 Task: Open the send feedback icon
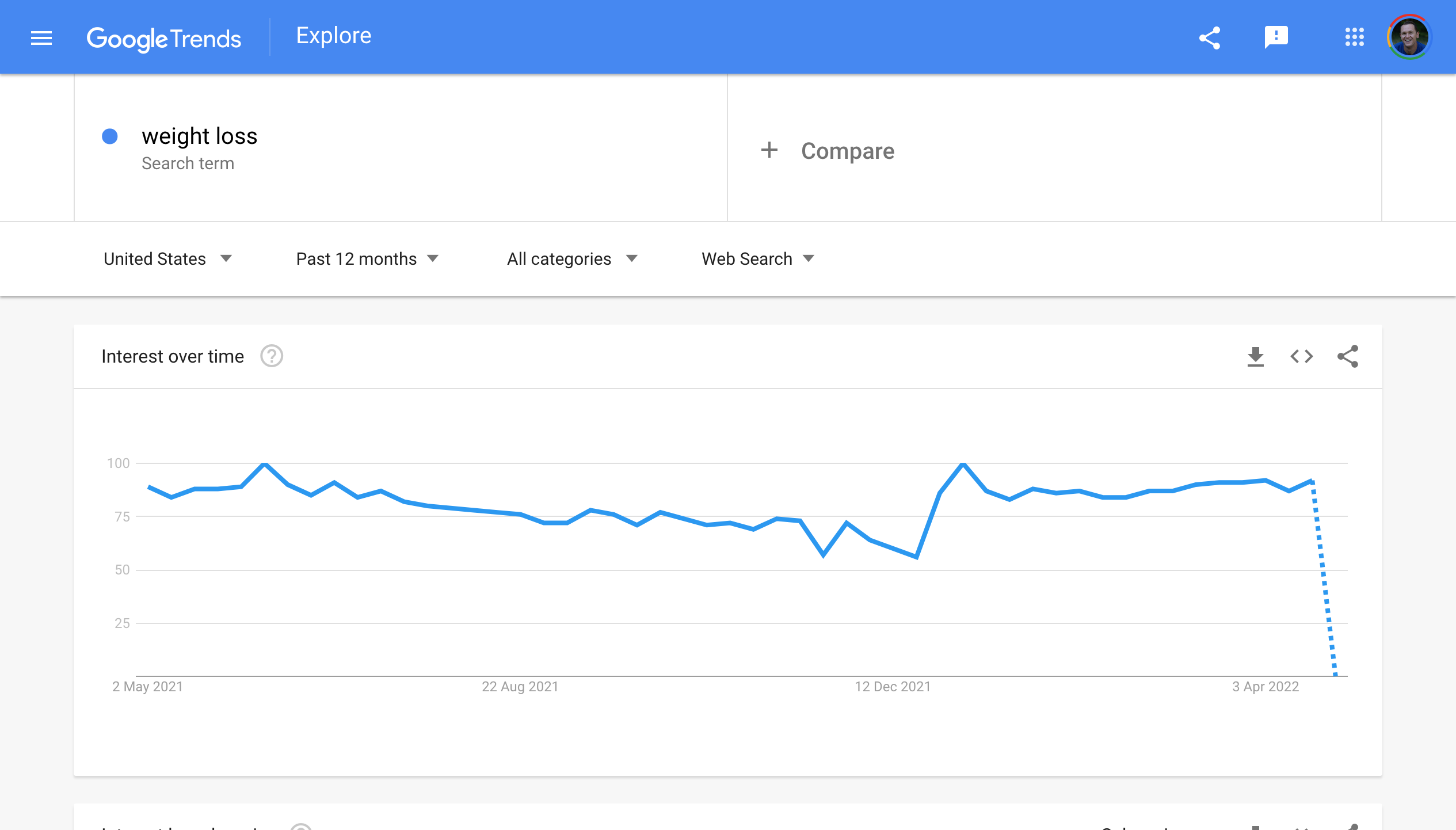point(1276,38)
